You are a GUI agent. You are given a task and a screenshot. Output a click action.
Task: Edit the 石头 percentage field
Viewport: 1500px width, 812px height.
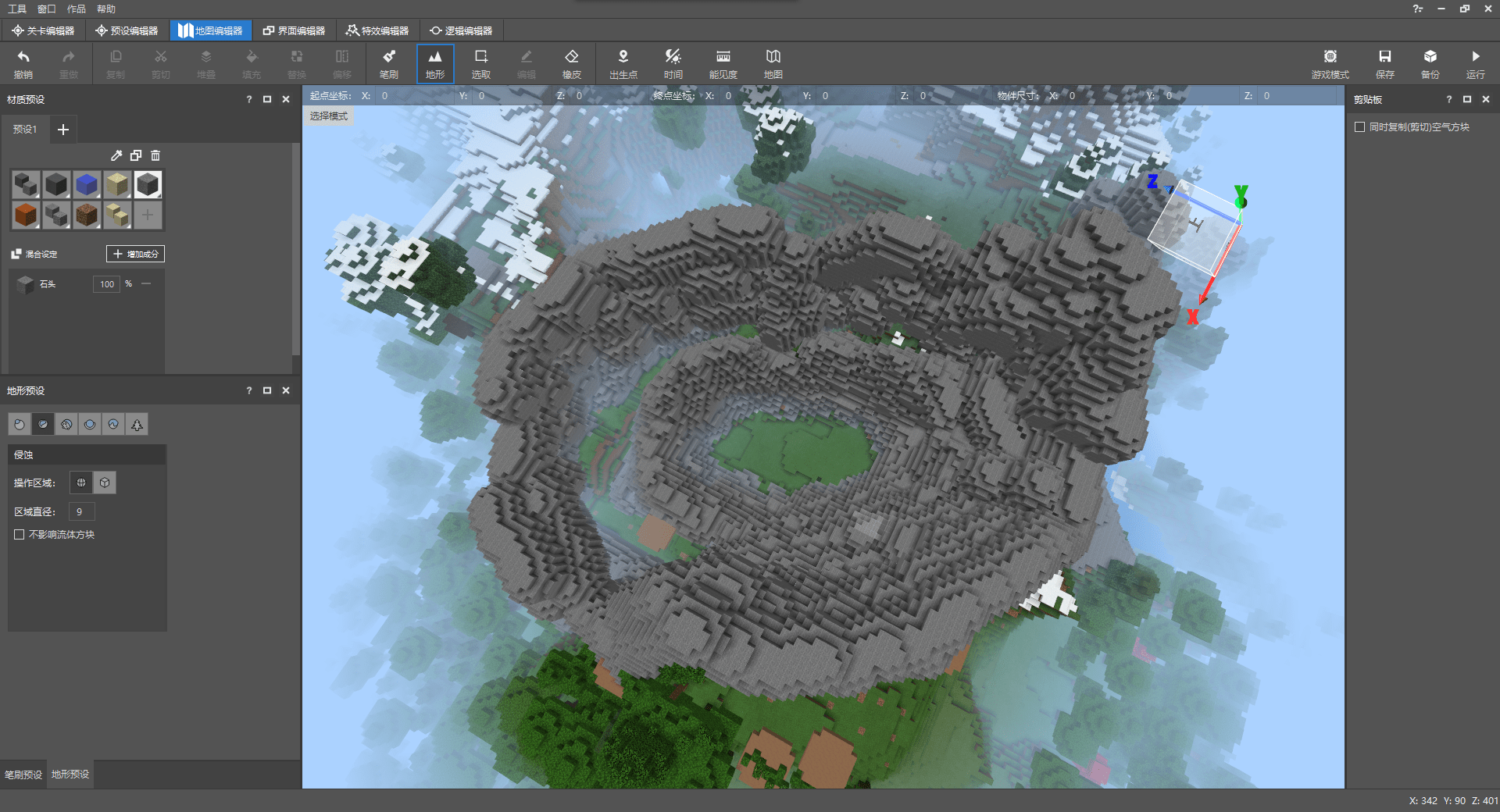click(x=106, y=284)
